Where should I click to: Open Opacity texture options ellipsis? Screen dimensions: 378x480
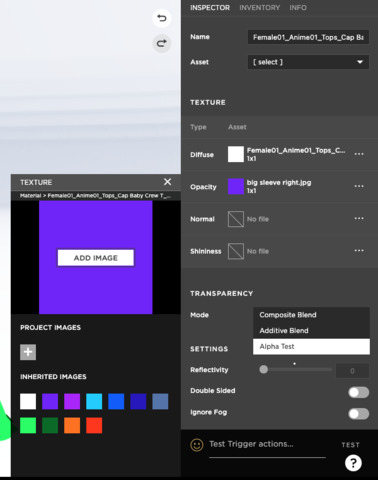tap(359, 186)
